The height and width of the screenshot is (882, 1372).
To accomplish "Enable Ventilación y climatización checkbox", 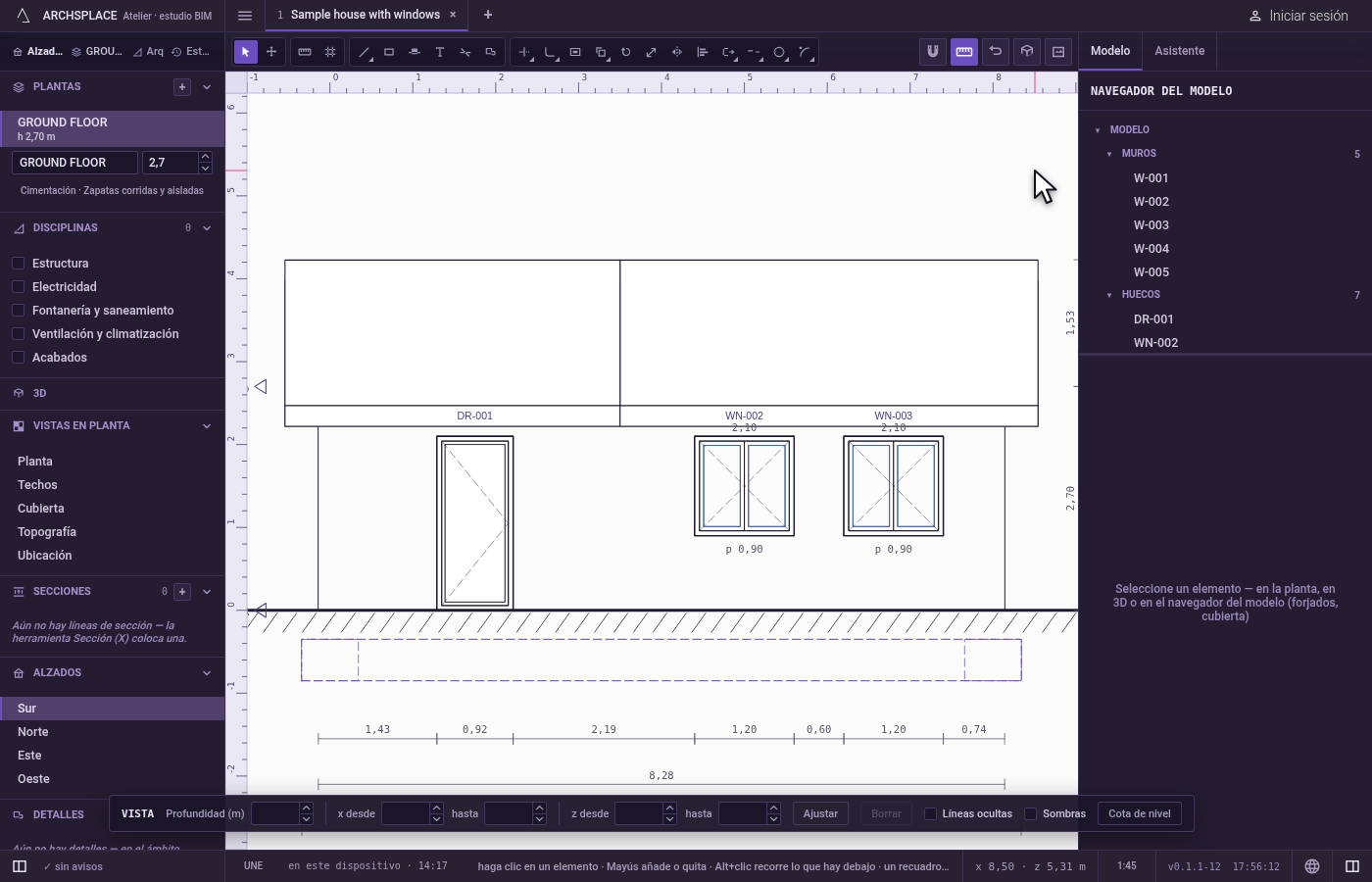I will coord(19,334).
